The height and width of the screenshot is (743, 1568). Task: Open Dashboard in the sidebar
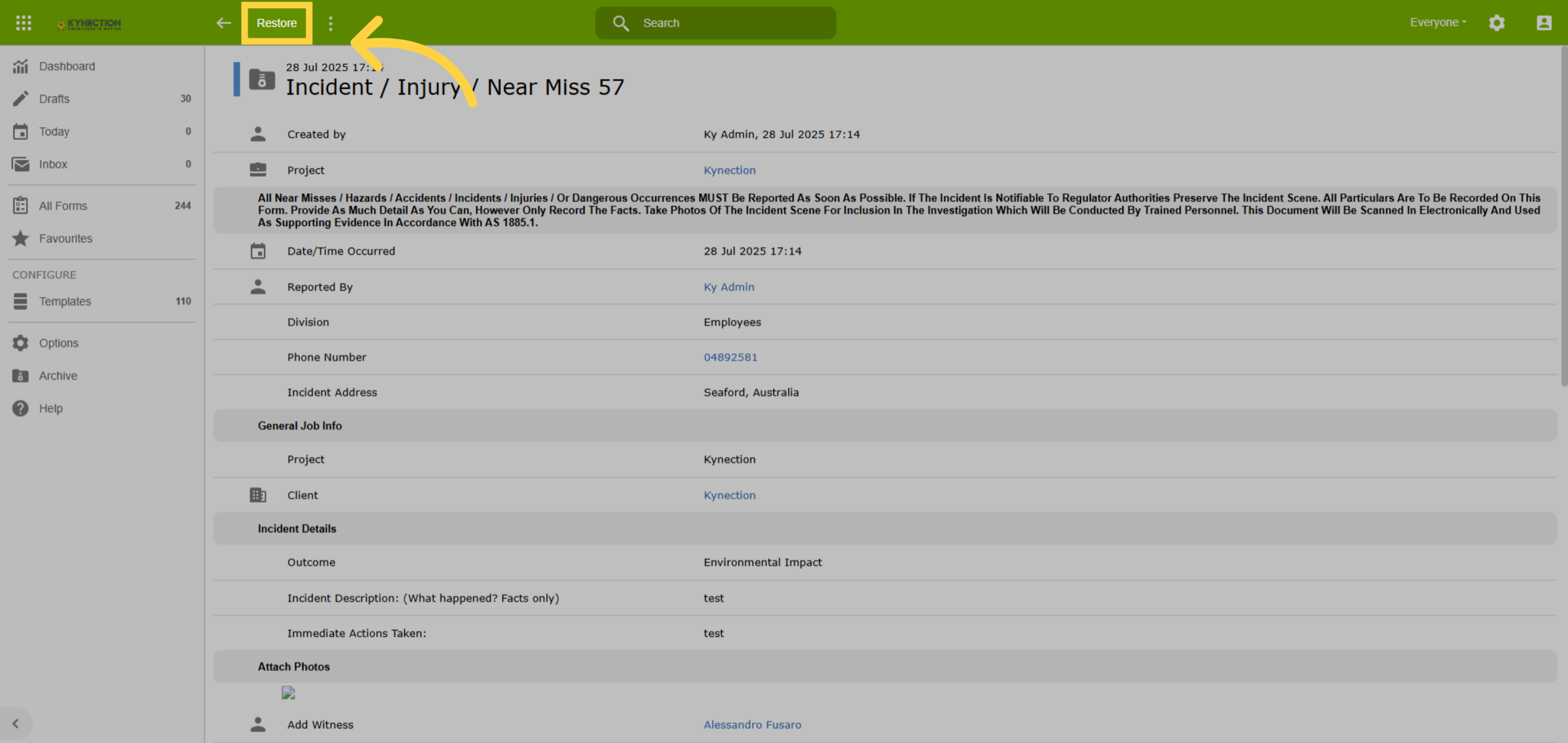tap(102, 66)
